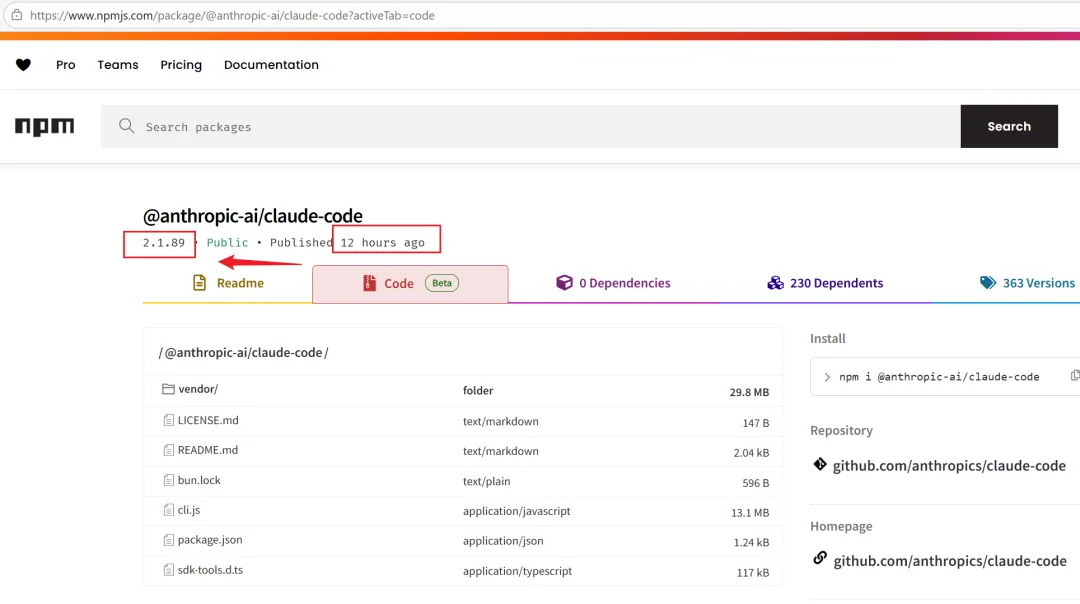Click the LICENSE.md file icon
The width and height of the screenshot is (1080, 604).
pyautogui.click(x=169, y=420)
